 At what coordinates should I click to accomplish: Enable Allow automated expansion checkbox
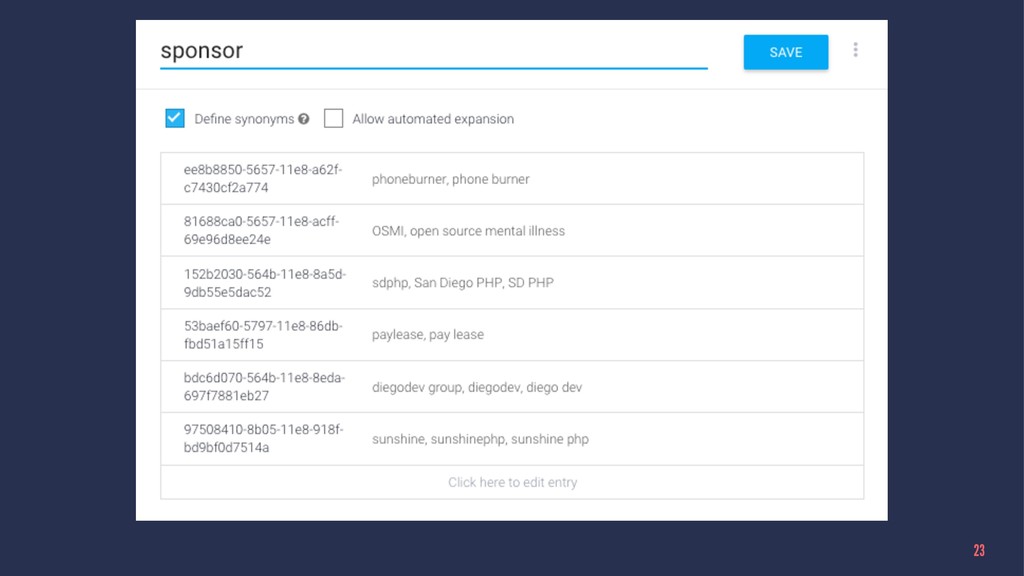point(333,118)
